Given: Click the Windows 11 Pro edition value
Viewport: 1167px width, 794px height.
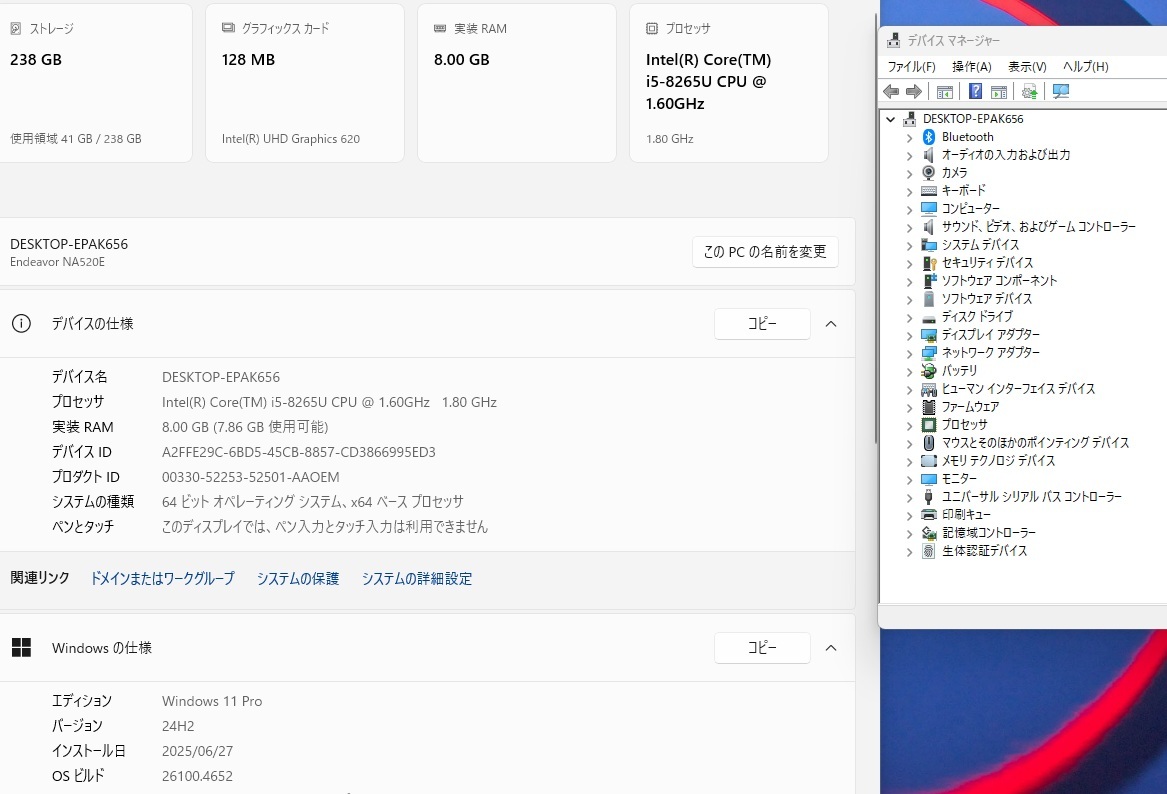Looking at the screenshot, I should point(212,701).
